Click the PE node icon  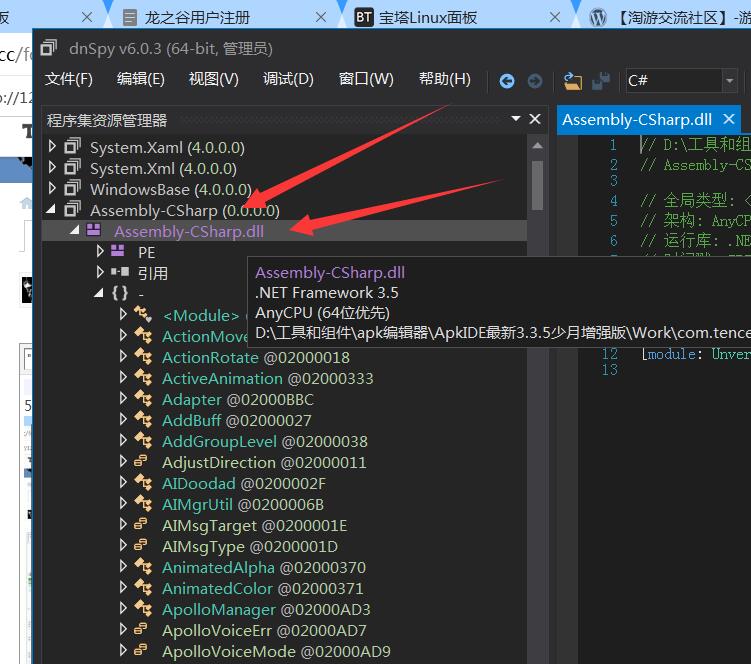click(x=119, y=252)
